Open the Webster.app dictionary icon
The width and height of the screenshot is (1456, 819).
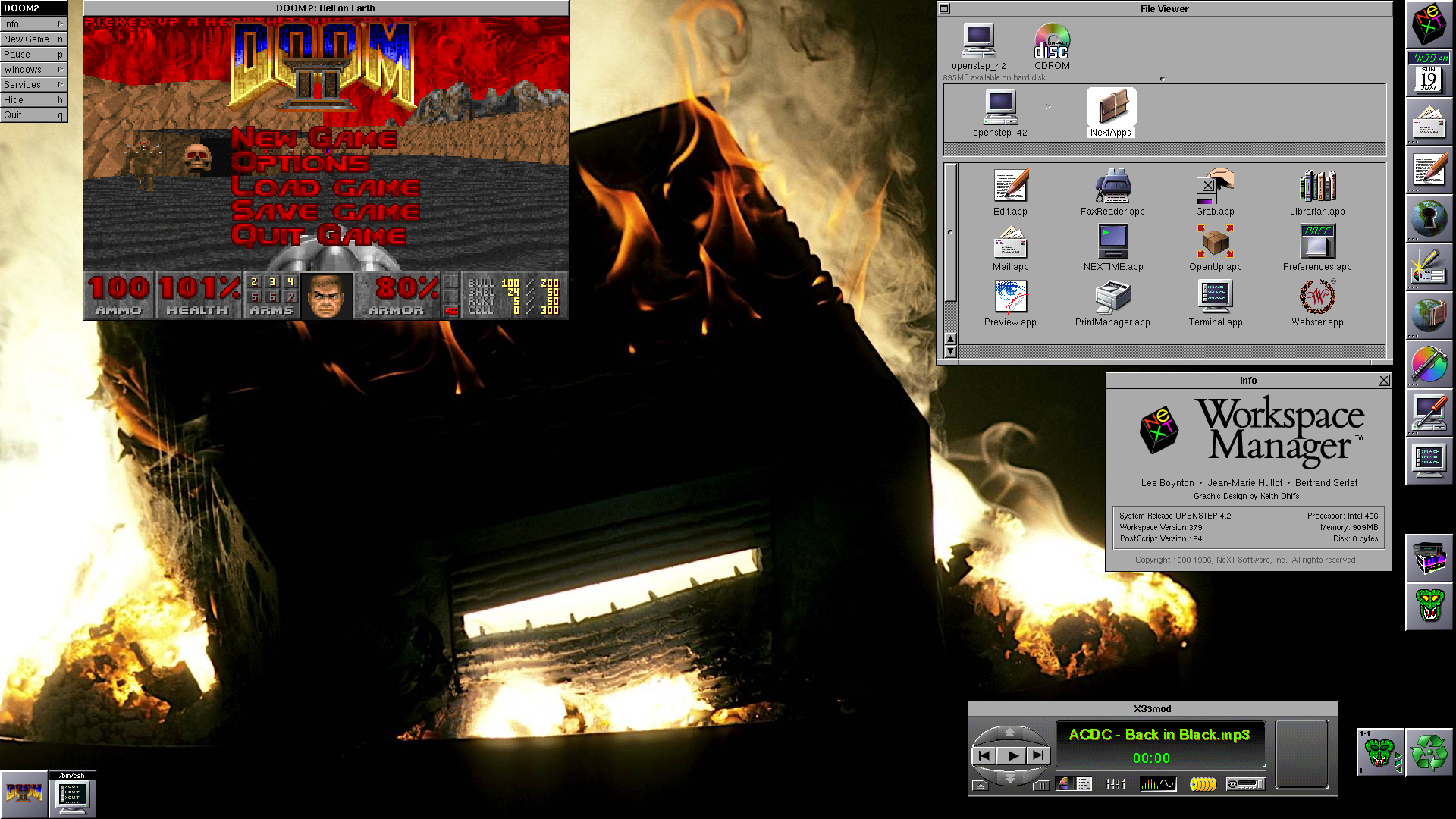1317,297
